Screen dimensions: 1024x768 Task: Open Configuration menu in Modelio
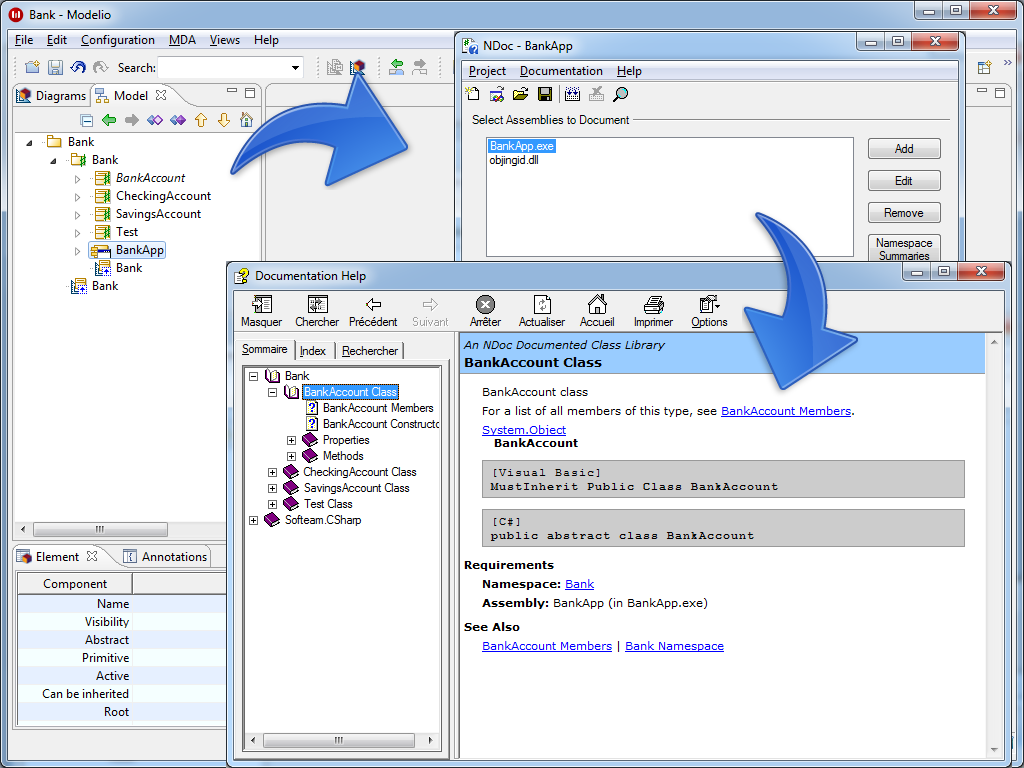point(118,40)
